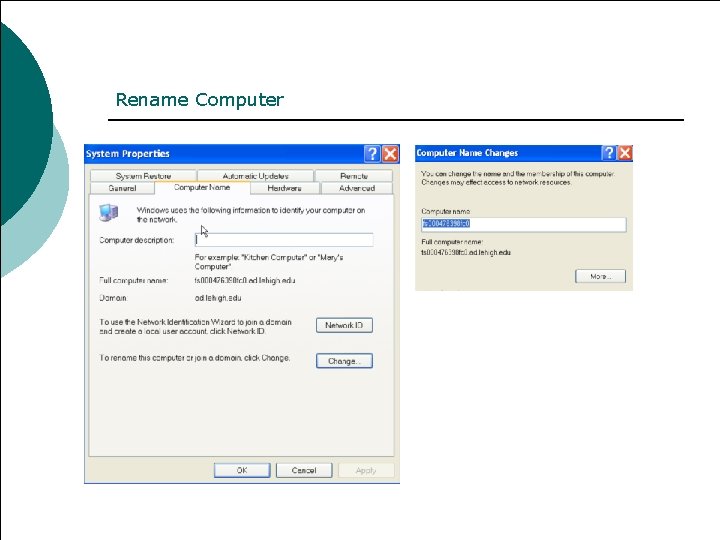Open the System Restore tab

pyautogui.click(x=143, y=176)
